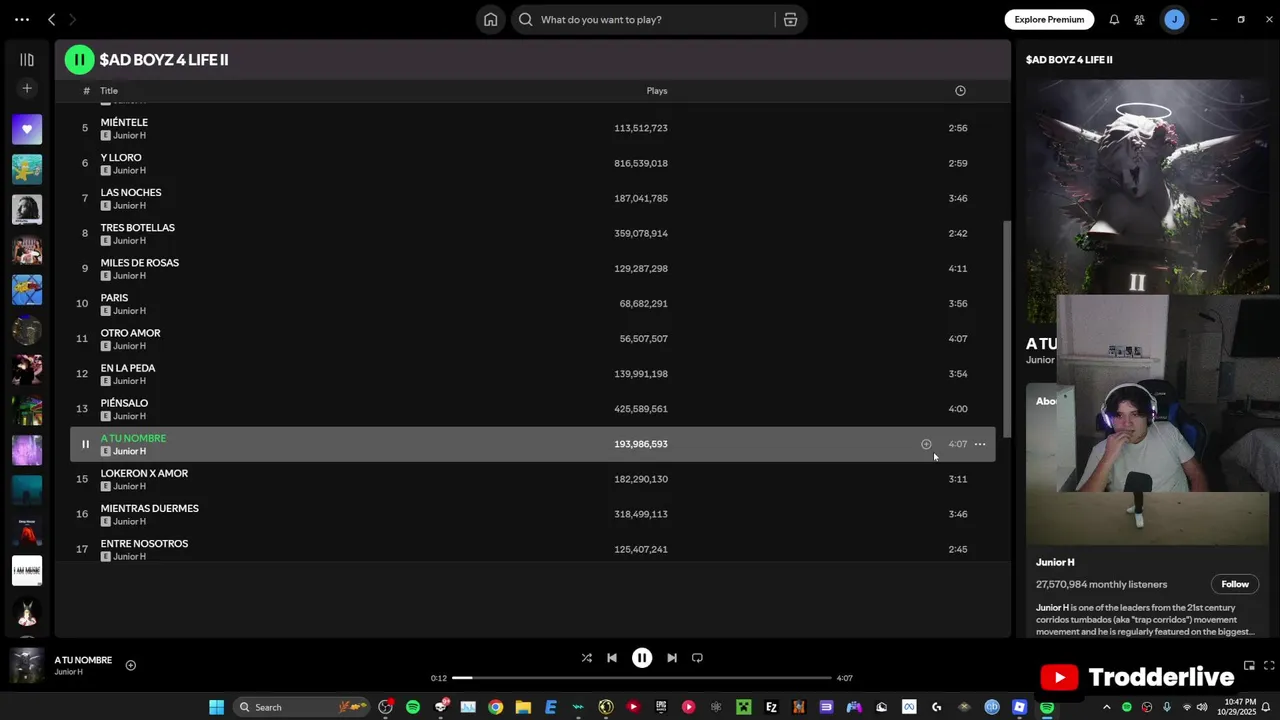Open A TU NOMBRE title in the now playing bar
Screen dimensions: 1280x720
tap(83, 660)
